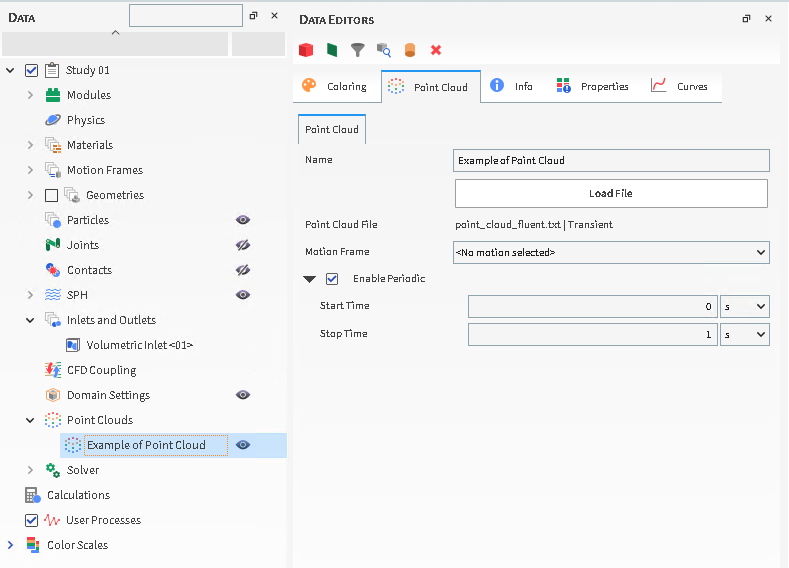
Task: Click the funnel filter toolbar icon
Action: tap(357, 50)
